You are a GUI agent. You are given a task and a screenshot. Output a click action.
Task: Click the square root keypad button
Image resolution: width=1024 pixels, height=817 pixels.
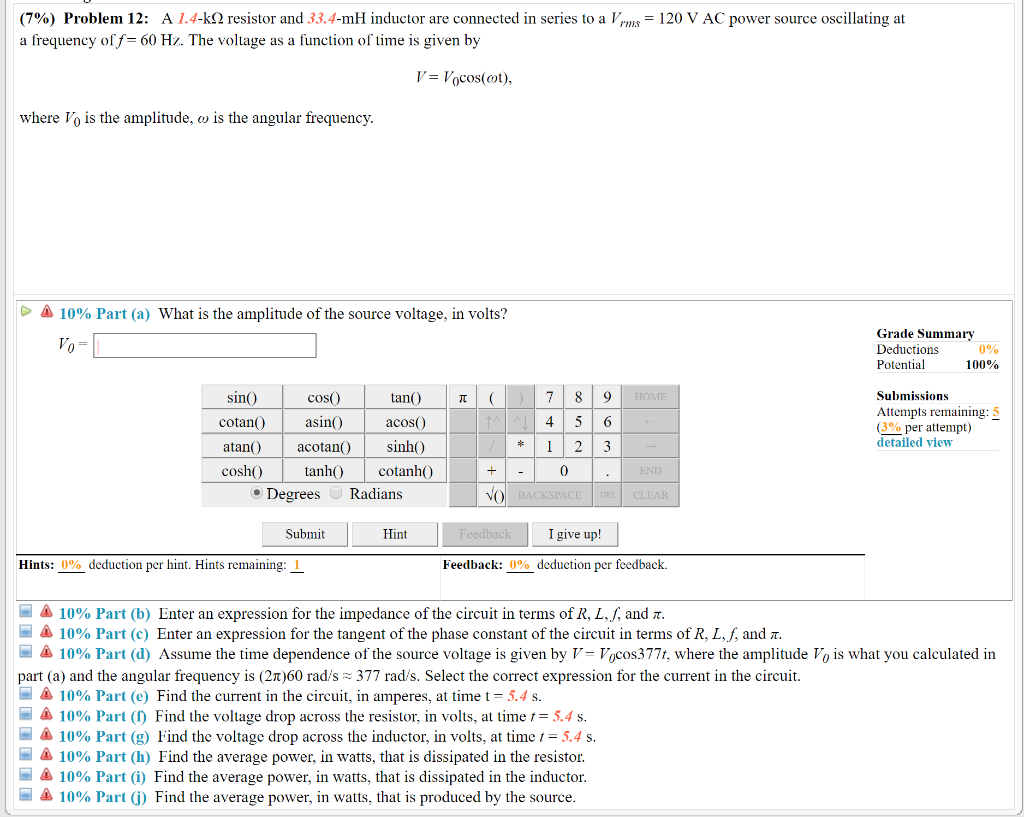[x=492, y=495]
